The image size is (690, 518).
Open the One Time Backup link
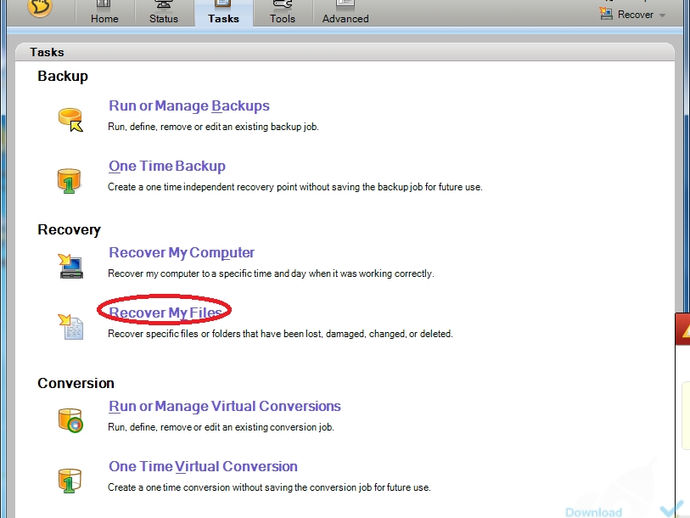167,166
